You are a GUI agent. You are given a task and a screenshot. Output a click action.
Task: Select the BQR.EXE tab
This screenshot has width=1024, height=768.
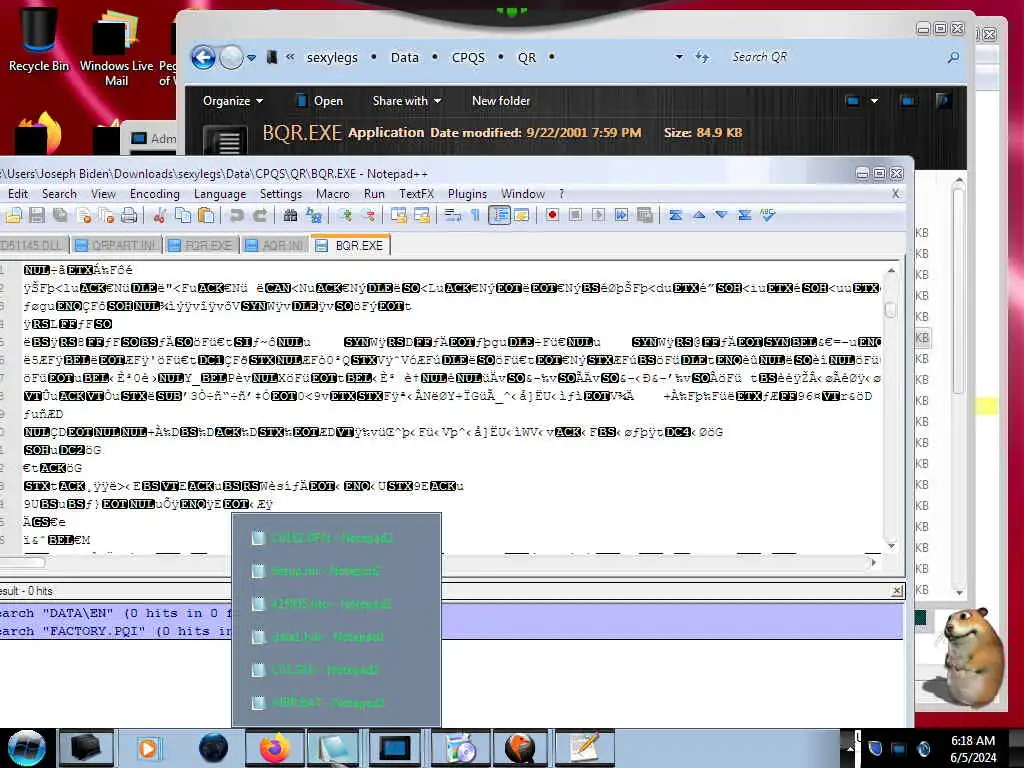point(351,246)
